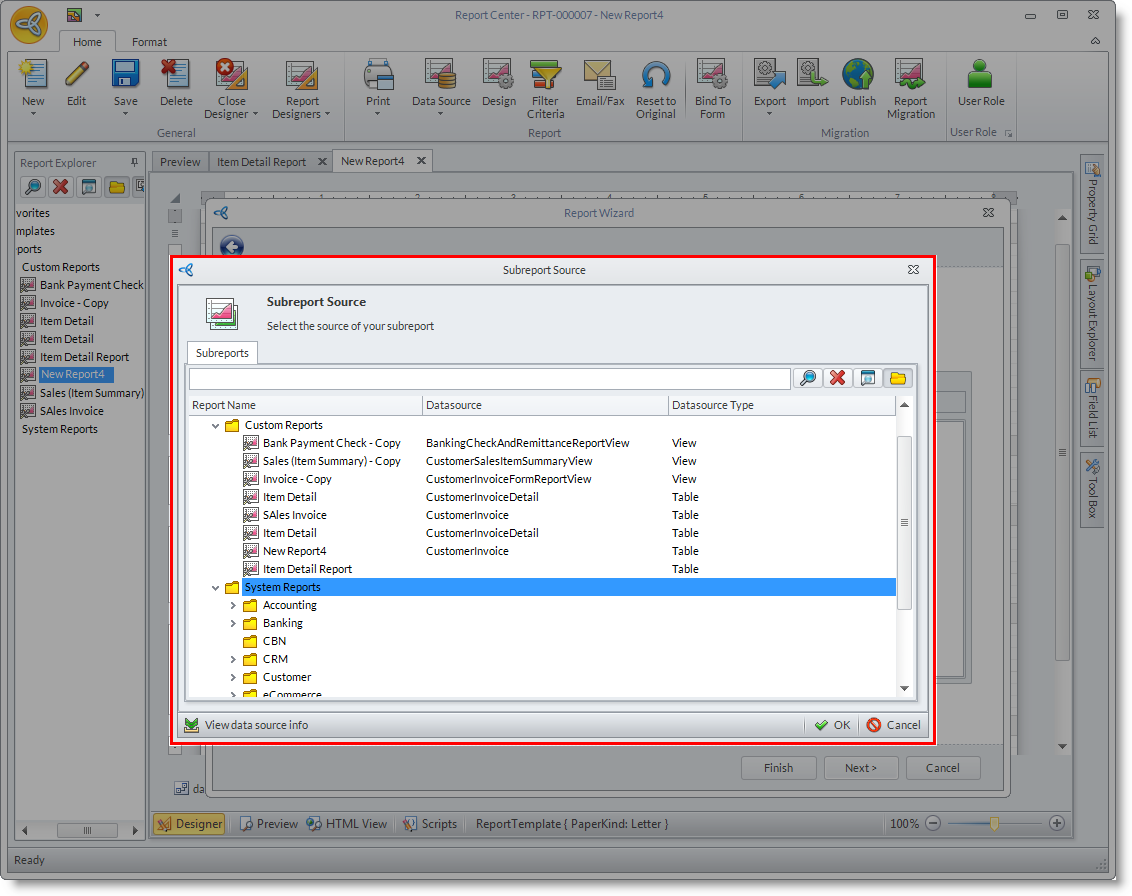Viewport: 1132px width, 896px height.
Task: Collapse the Custom Reports tree folder
Action: pos(216,425)
